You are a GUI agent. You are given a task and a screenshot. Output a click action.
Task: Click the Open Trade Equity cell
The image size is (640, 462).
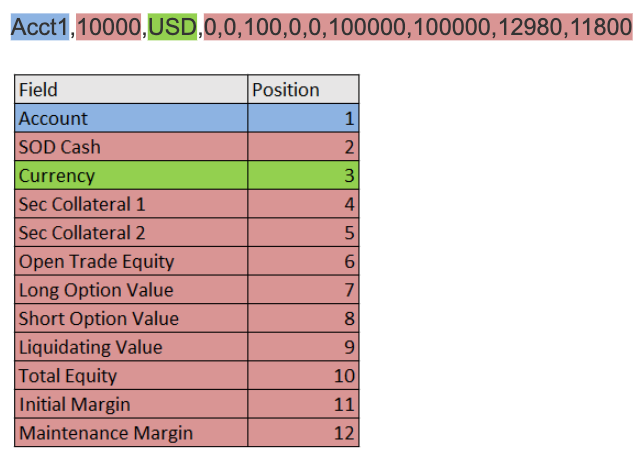pyautogui.click(x=131, y=261)
